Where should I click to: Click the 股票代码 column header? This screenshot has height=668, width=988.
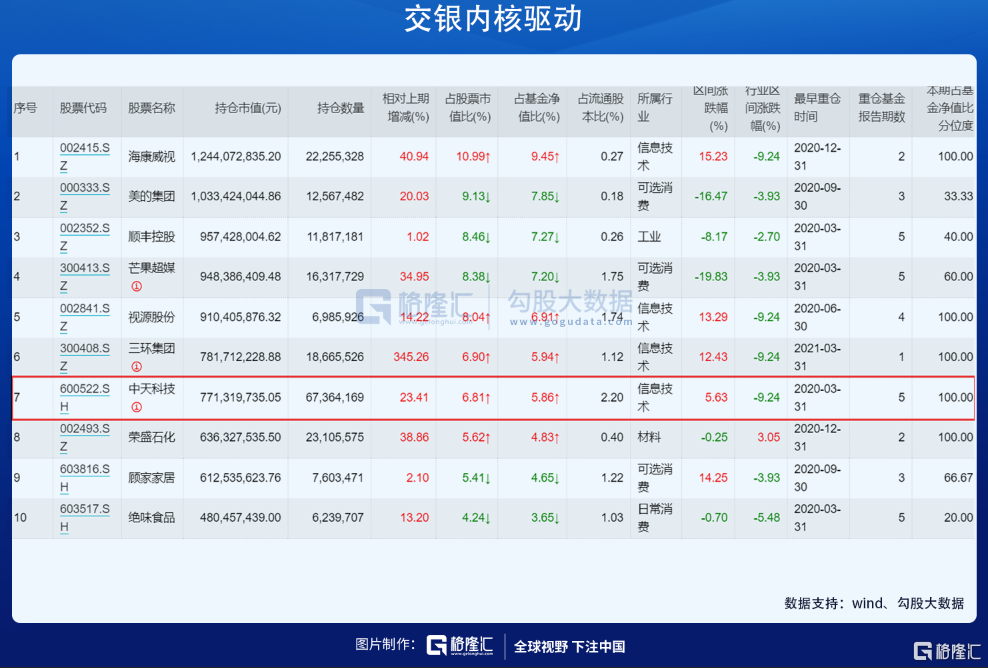[x=83, y=108]
